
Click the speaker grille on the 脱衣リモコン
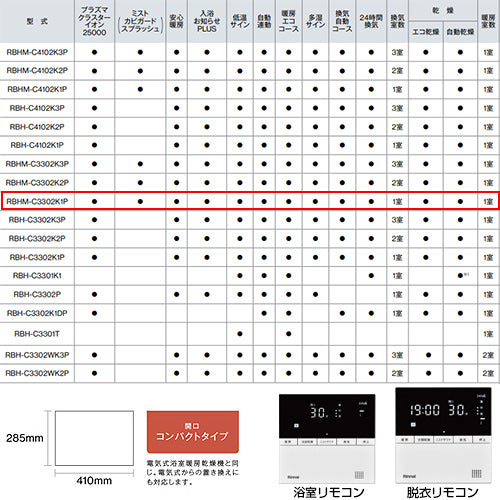coord(476,474)
